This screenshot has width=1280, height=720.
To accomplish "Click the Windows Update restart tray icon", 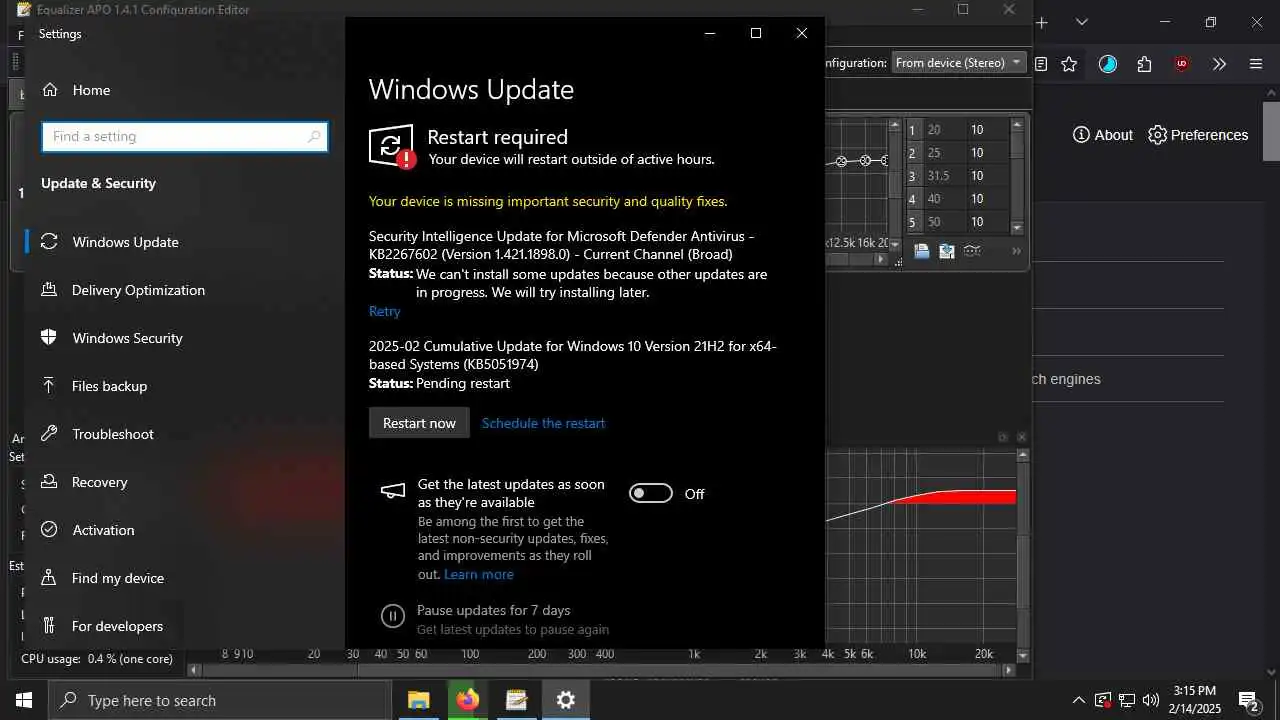I will point(1103,700).
